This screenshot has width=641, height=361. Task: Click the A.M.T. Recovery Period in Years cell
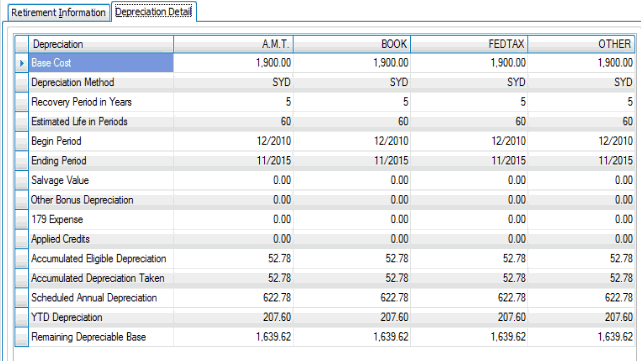point(233,102)
